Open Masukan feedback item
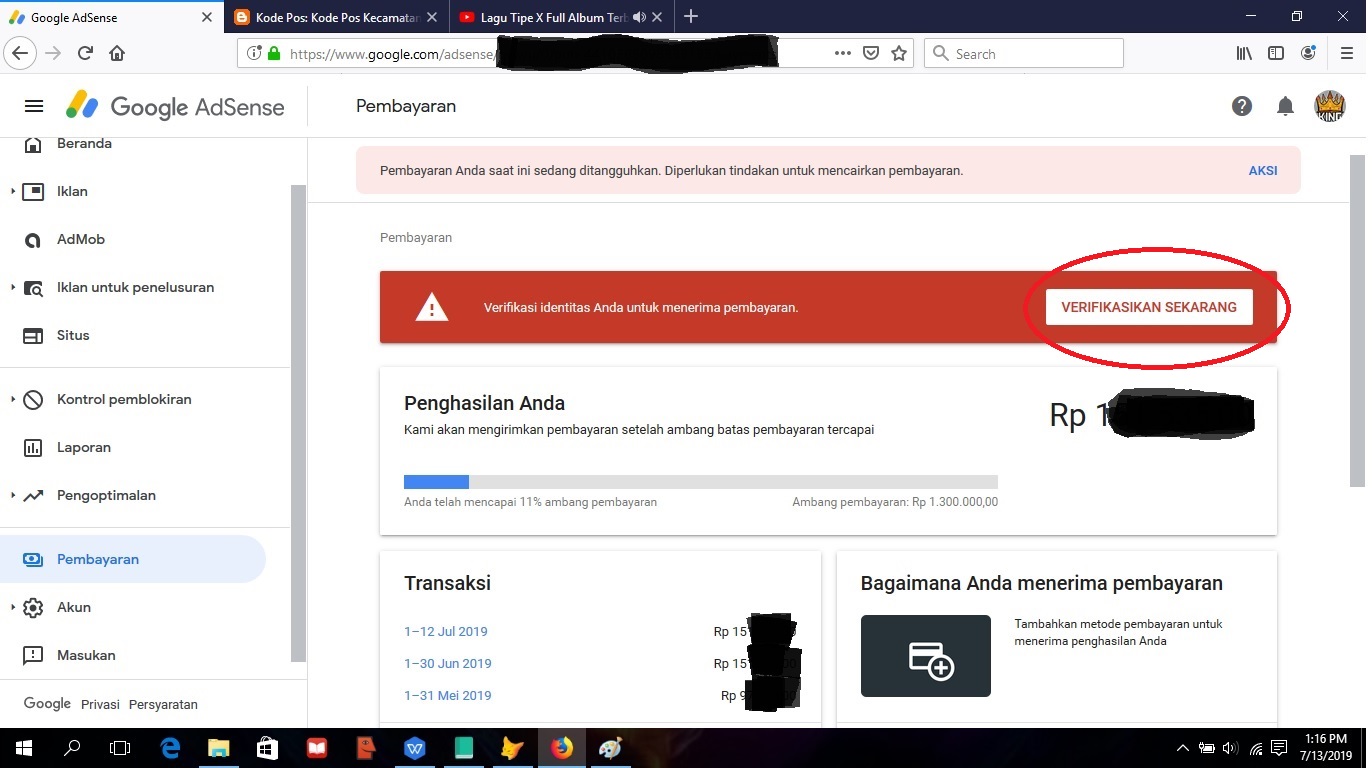The height and width of the screenshot is (768, 1372). pyautogui.click(x=86, y=656)
